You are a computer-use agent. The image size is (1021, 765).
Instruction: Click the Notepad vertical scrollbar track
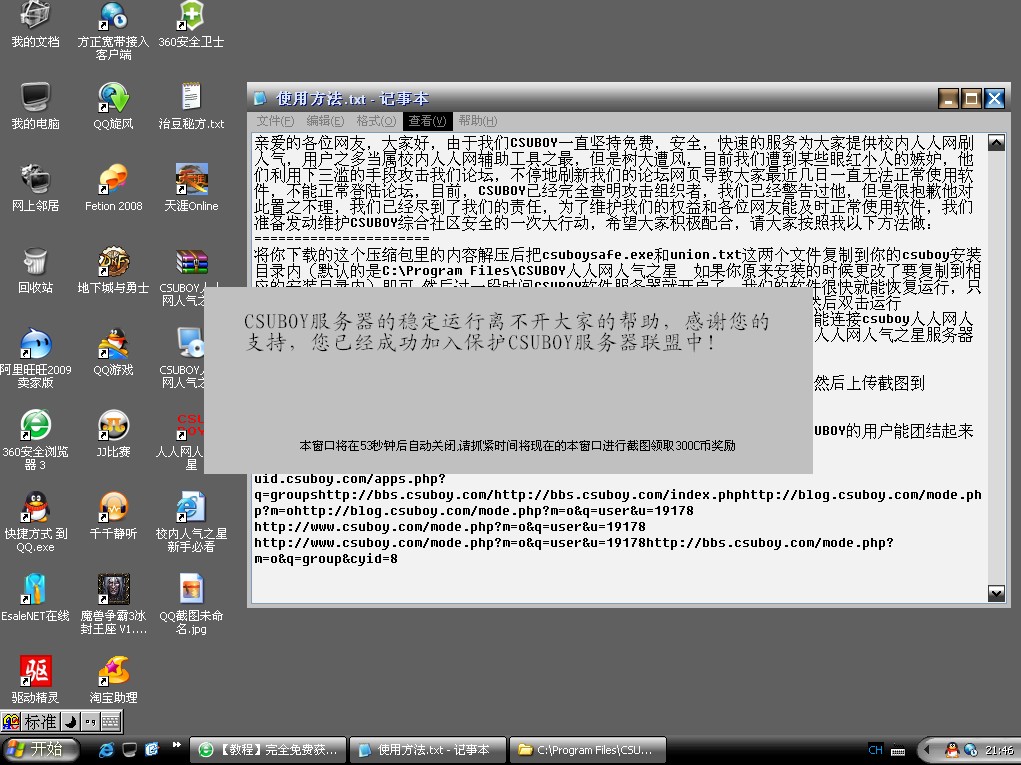click(996, 368)
